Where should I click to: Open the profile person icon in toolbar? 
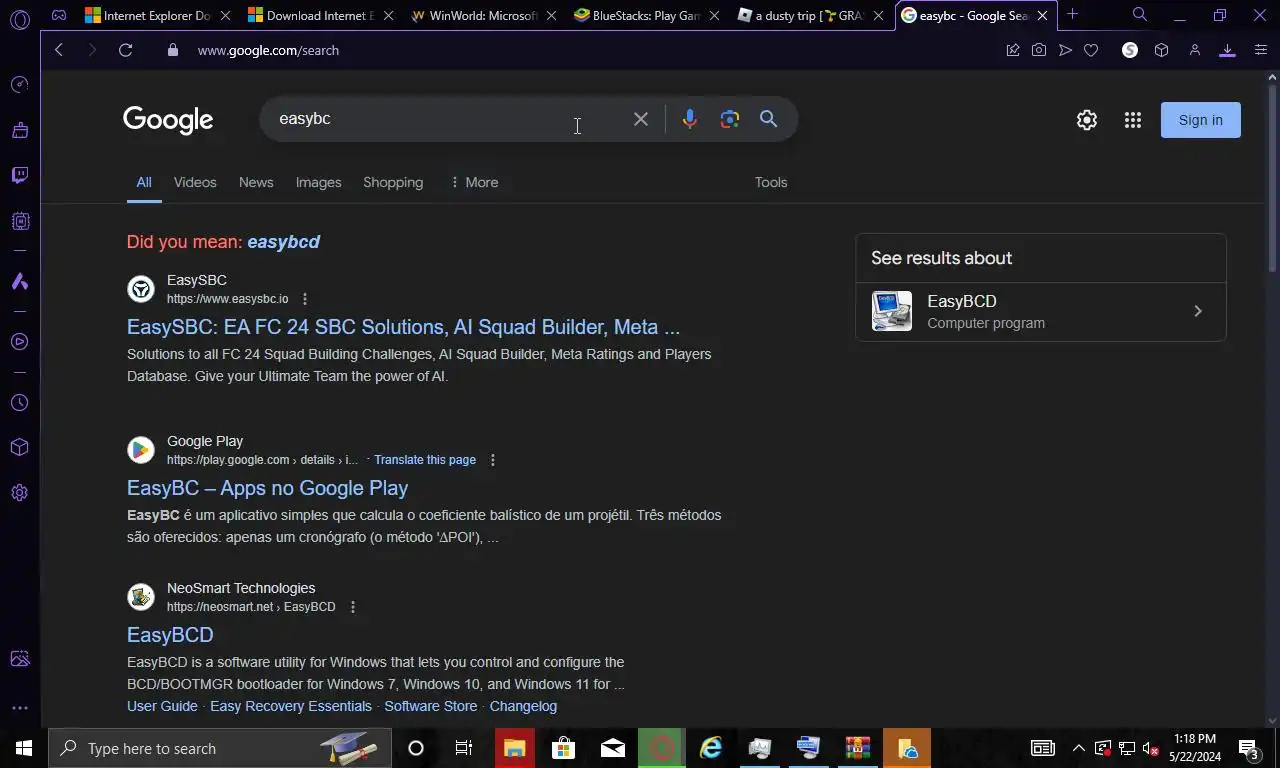pos(1194,50)
